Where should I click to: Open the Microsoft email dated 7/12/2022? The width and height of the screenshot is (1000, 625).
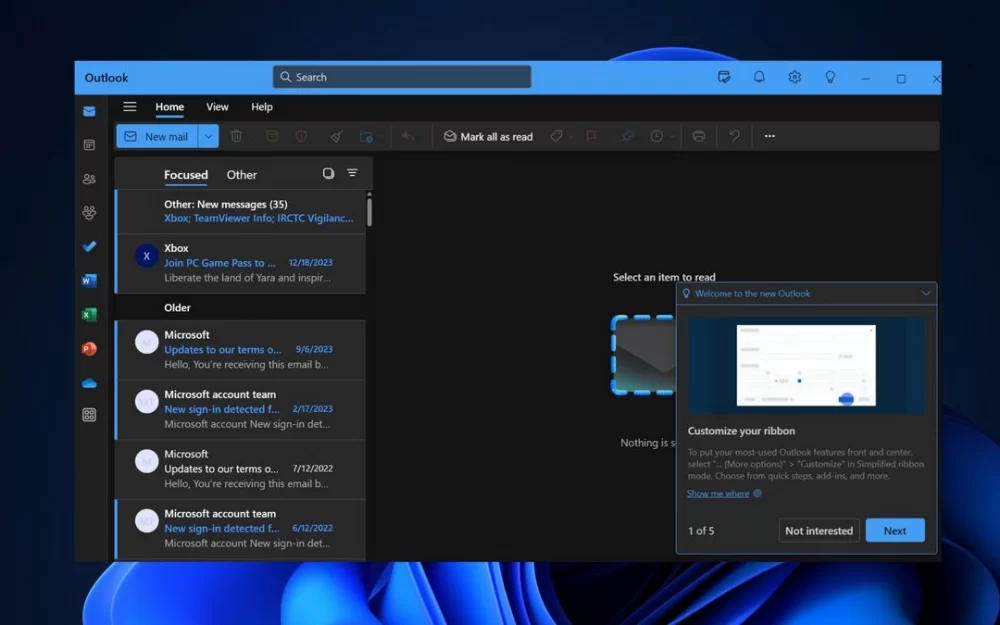(240, 469)
